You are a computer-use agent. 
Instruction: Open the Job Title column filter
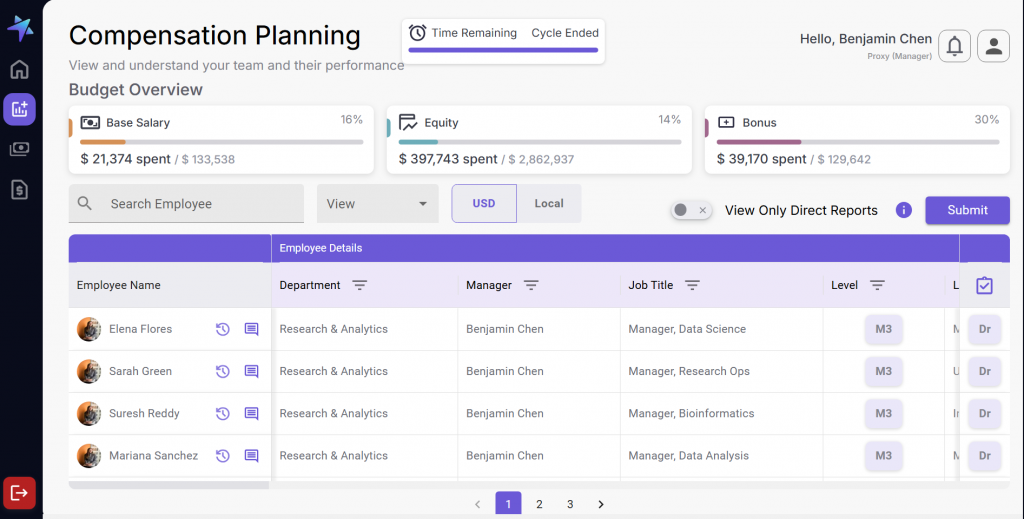(x=692, y=286)
